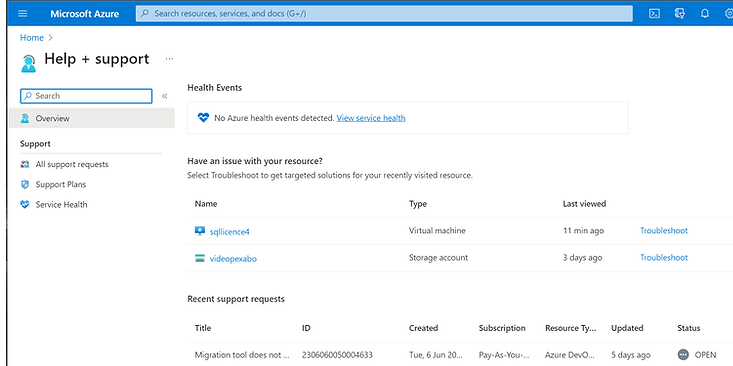Screen dimensions: 733x366
Task: Open Service Health in the sidebar
Action: pyautogui.click(x=61, y=205)
